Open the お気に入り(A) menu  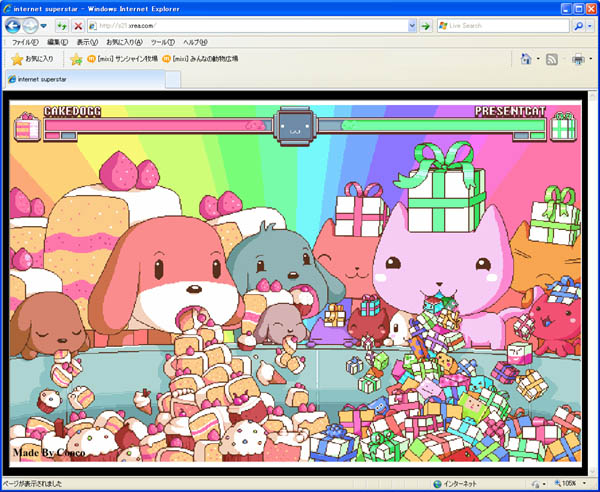(x=124, y=42)
